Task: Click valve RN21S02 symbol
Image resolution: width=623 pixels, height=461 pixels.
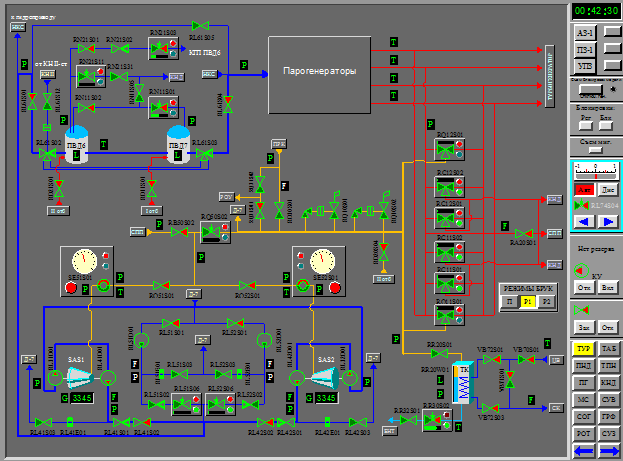Action: coord(120,48)
